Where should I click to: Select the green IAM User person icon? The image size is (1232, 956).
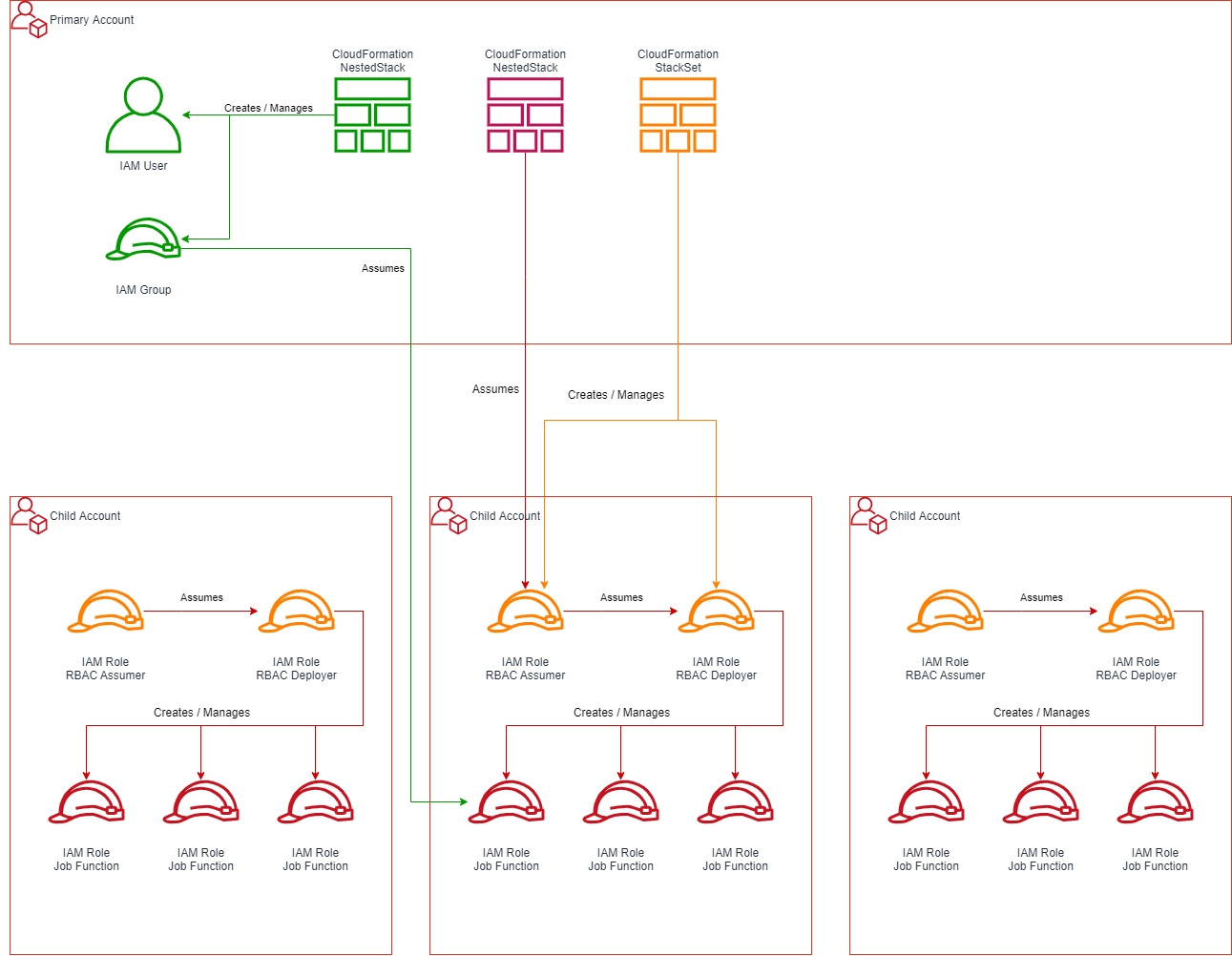143,114
